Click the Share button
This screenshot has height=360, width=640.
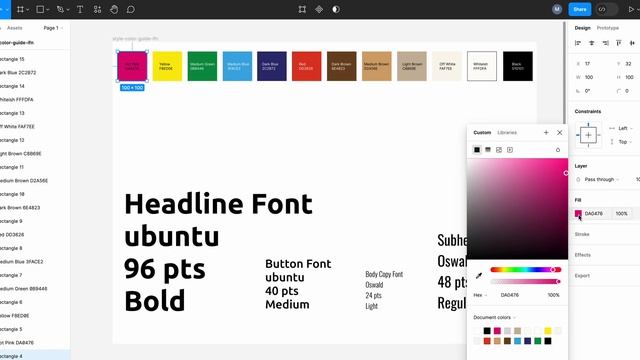580,9
